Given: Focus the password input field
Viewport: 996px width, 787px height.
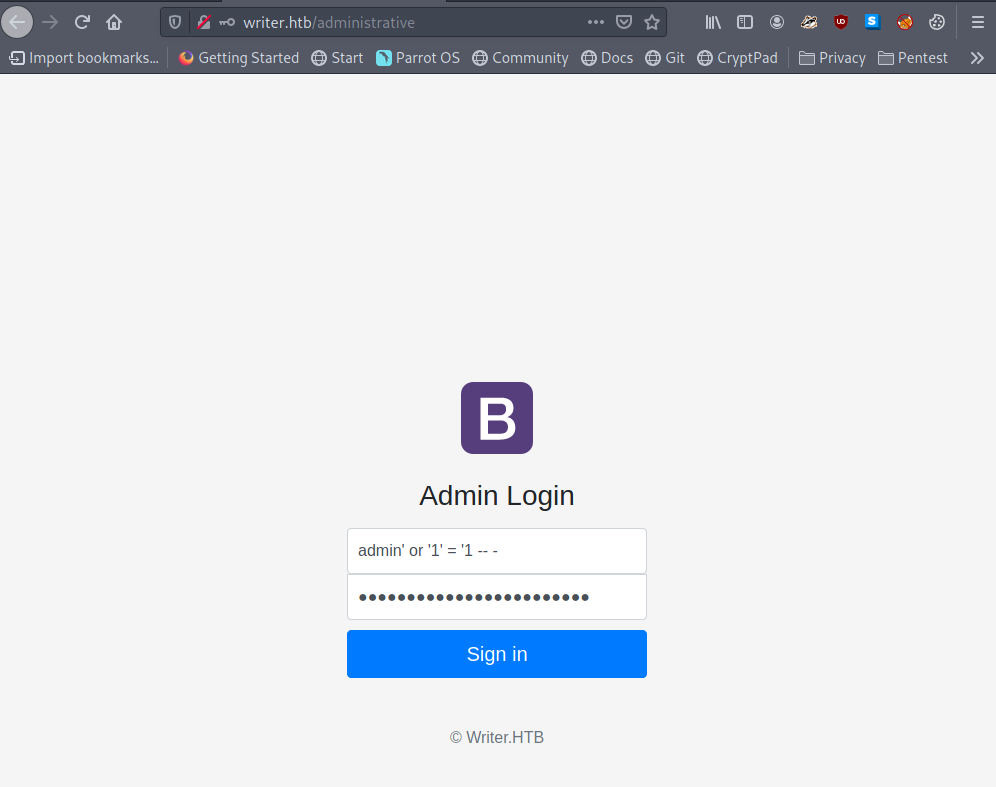Looking at the screenshot, I should 496,597.
